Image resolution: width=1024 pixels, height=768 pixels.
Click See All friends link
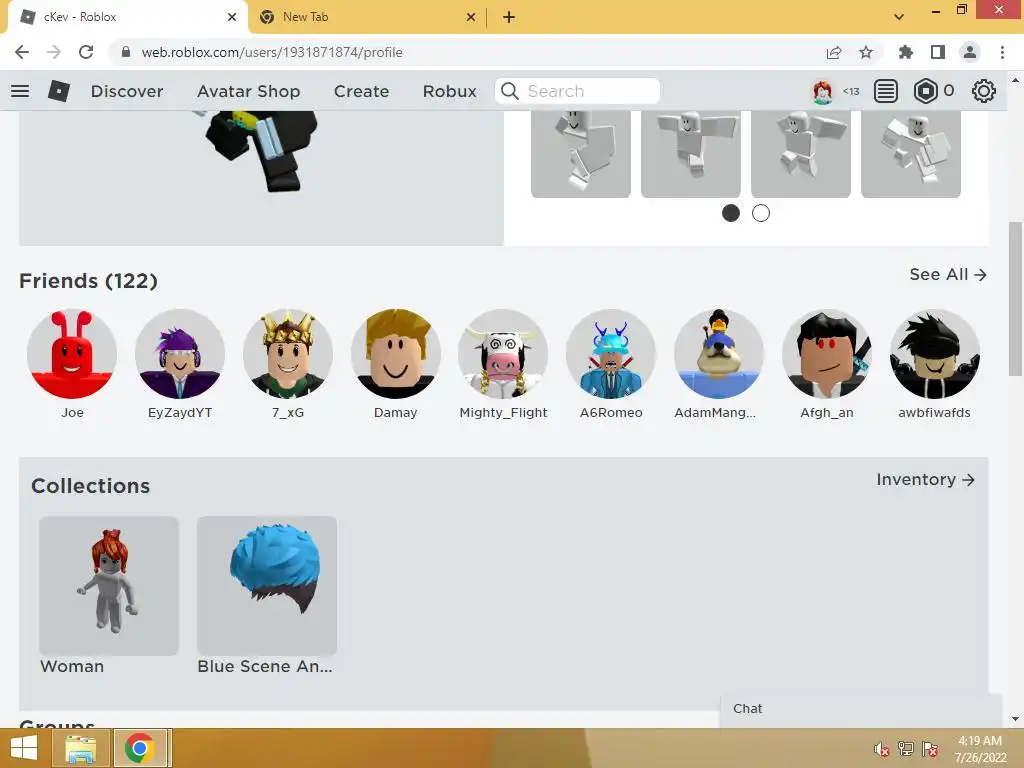(948, 274)
